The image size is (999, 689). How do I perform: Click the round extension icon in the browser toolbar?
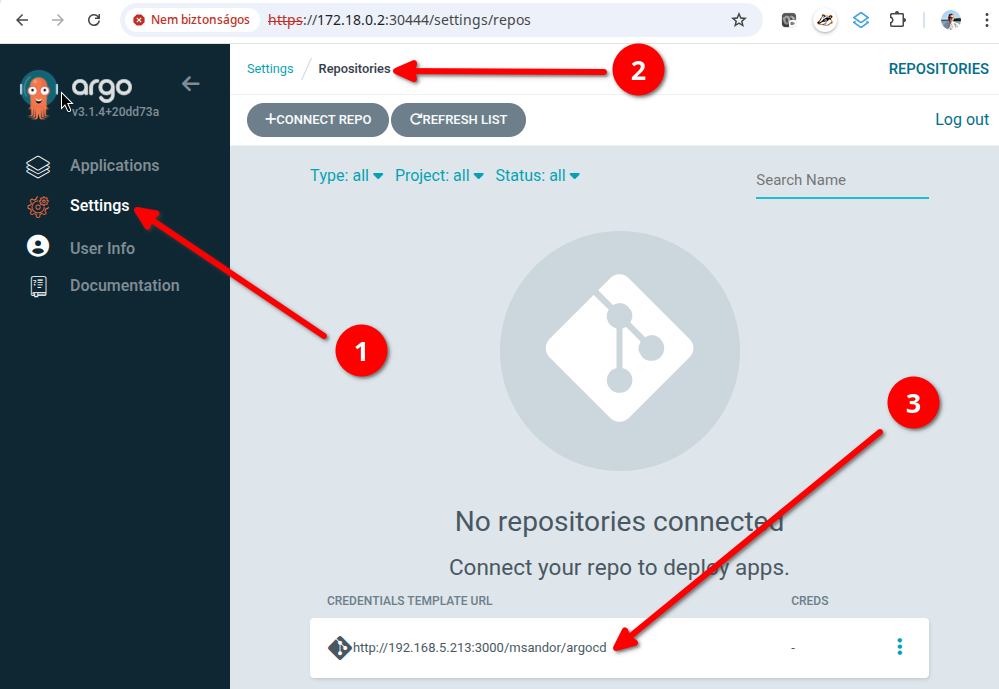point(825,20)
